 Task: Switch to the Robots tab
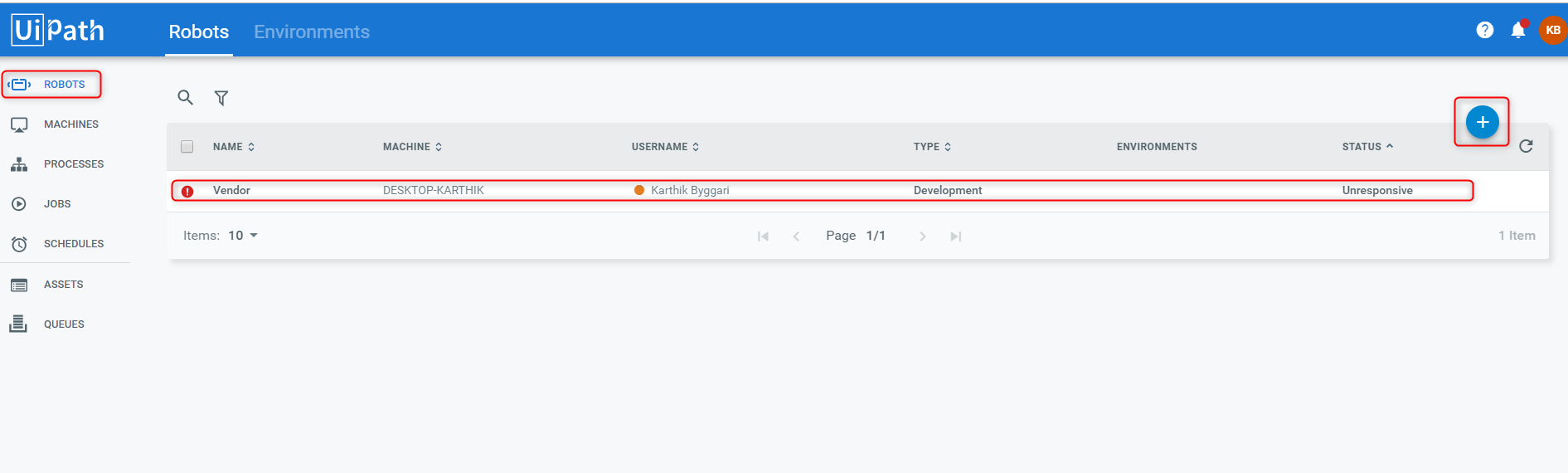(x=199, y=32)
